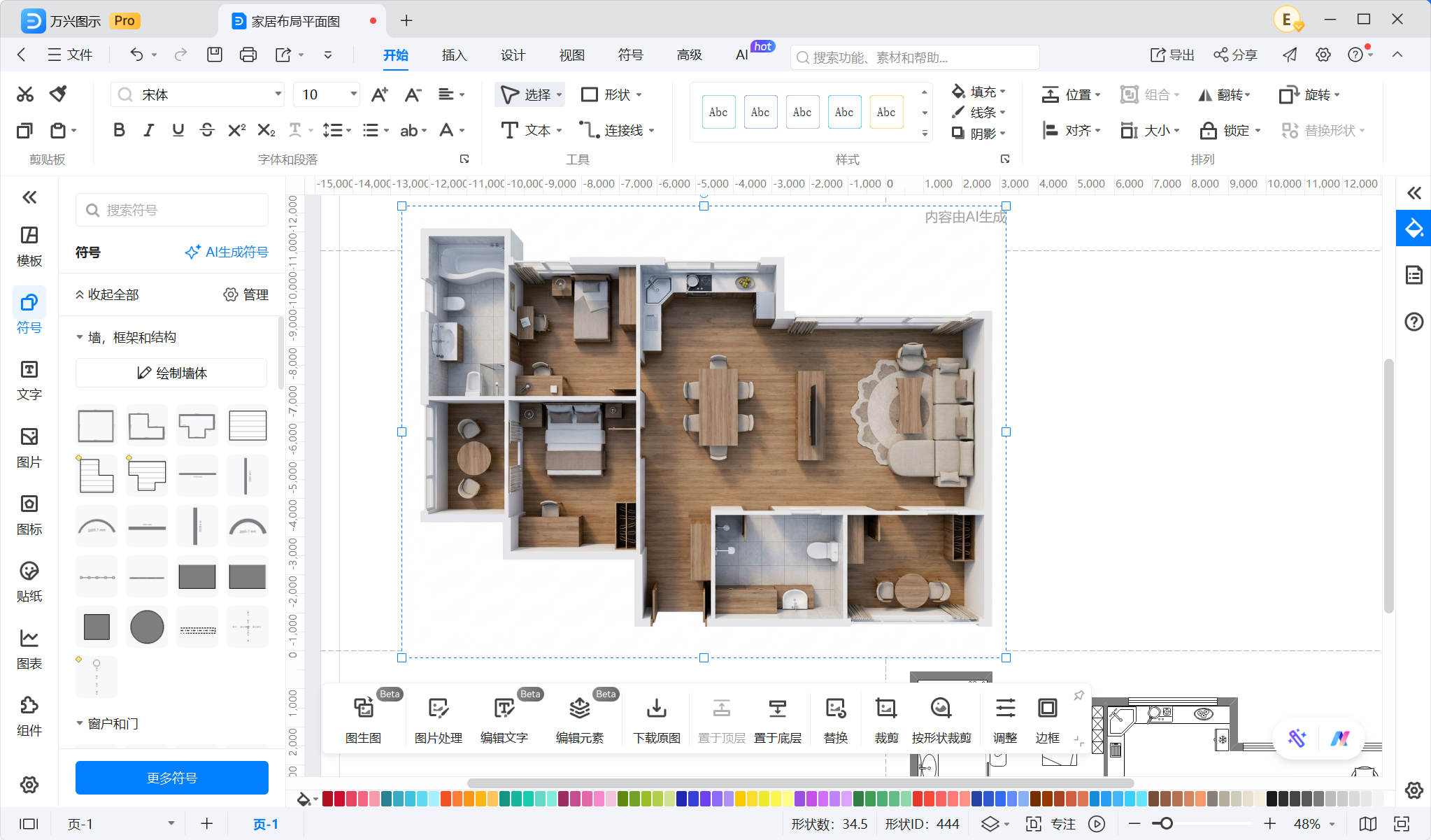Open the 图表 charts sidebar panel
The height and width of the screenshot is (840, 1431).
(x=29, y=649)
